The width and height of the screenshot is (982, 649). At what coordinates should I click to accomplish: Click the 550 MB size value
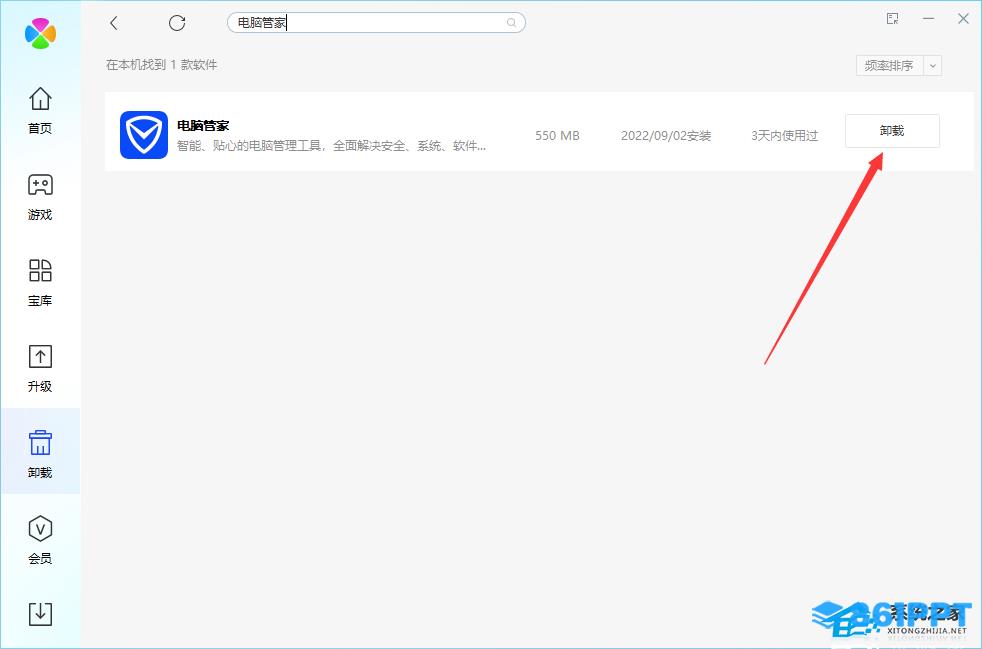(x=557, y=135)
